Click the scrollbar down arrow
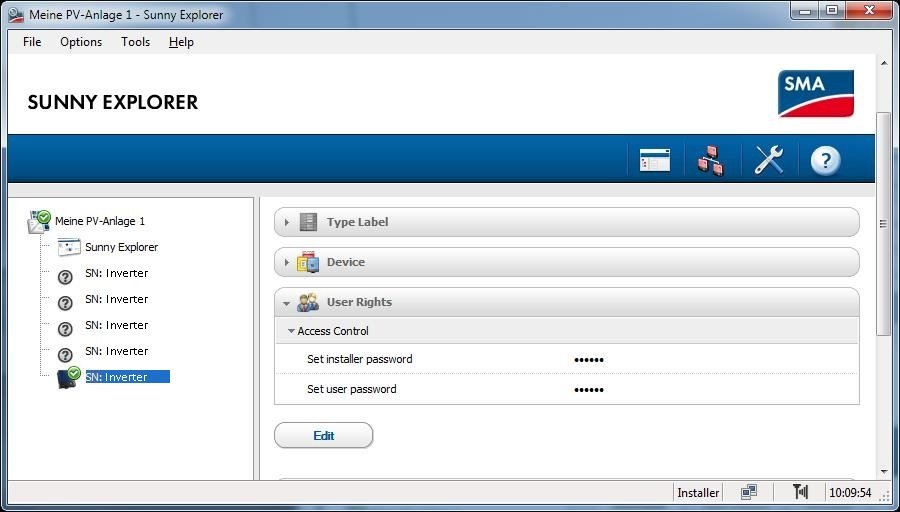This screenshot has width=900, height=512. click(883, 472)
